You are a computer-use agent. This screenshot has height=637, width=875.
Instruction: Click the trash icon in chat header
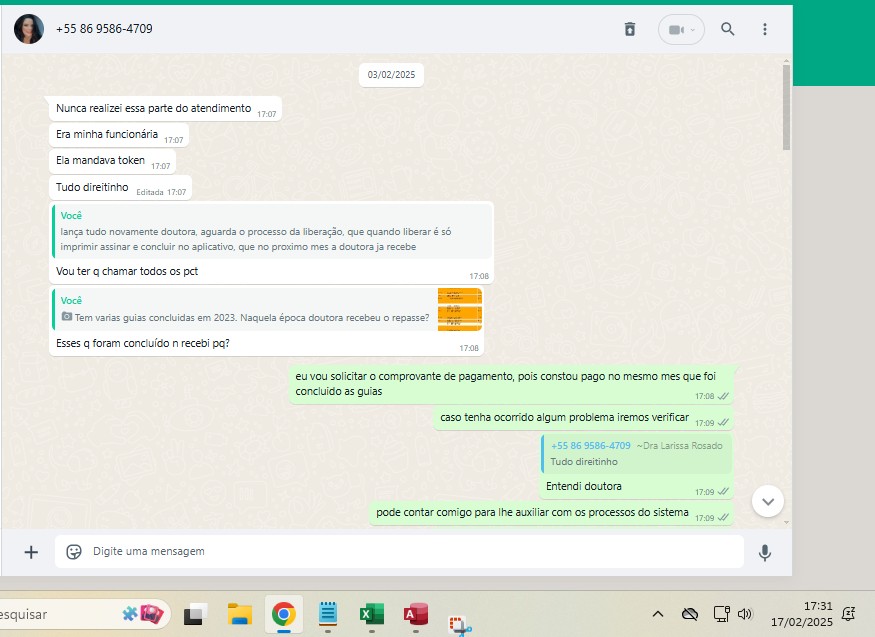click(x=629, y=29)
